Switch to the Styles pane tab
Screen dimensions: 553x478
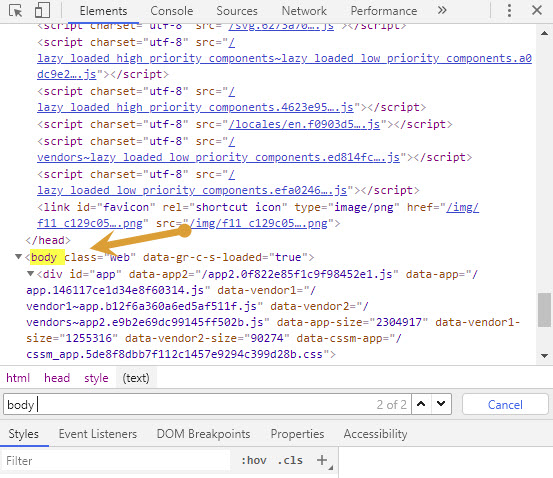[x=24, y=434]
